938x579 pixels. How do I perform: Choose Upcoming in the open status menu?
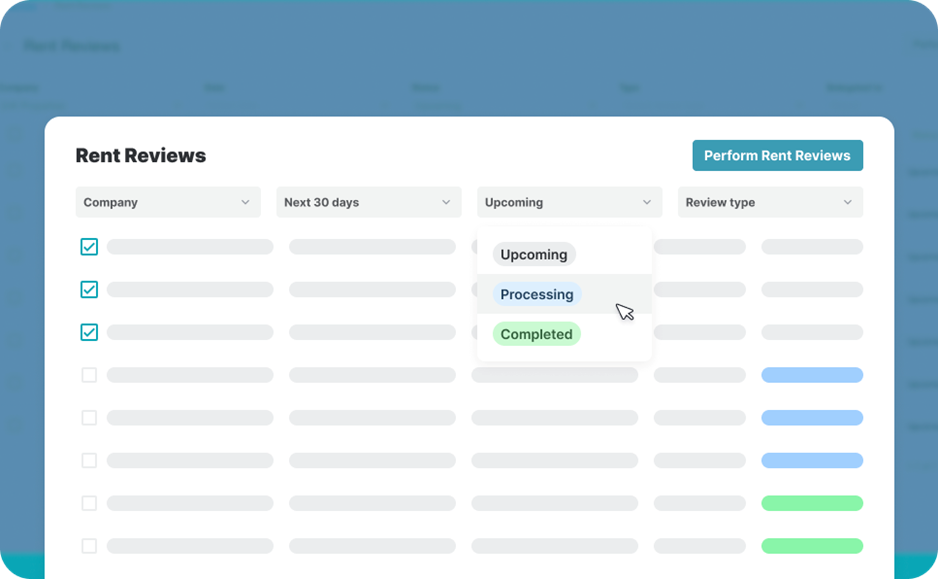[x=533, y=254]
